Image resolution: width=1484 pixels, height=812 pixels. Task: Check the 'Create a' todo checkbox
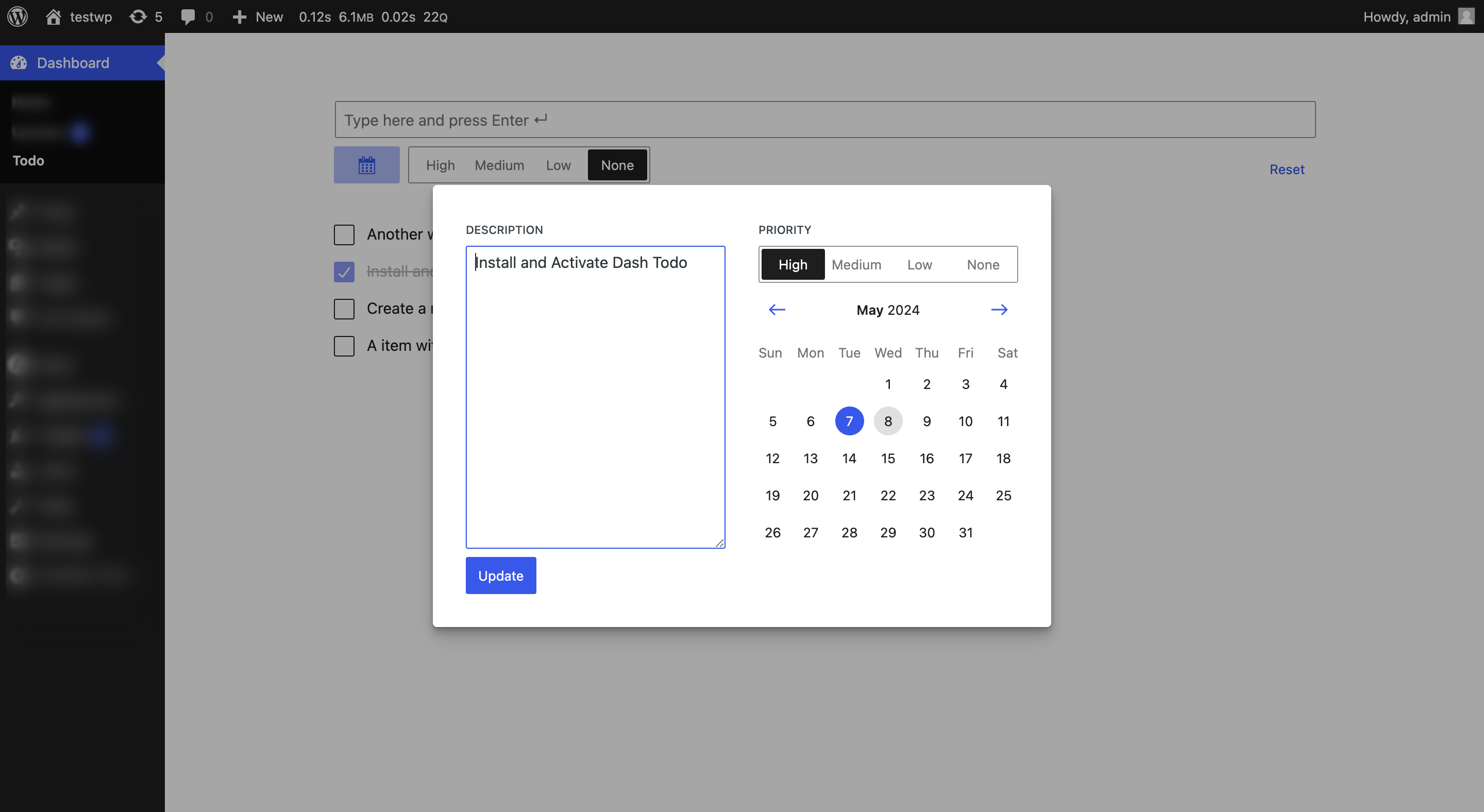(344, 309)
